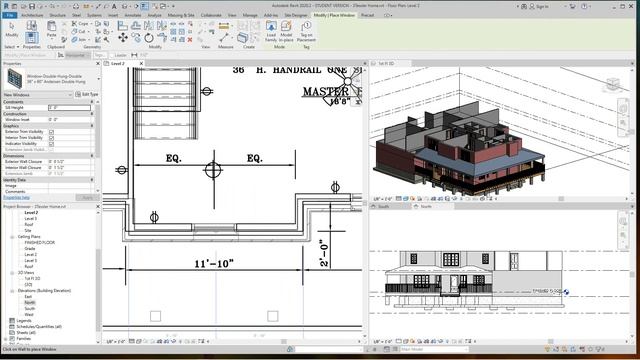
Task: Collapse the Dimensions section
Action: point(92,156)
